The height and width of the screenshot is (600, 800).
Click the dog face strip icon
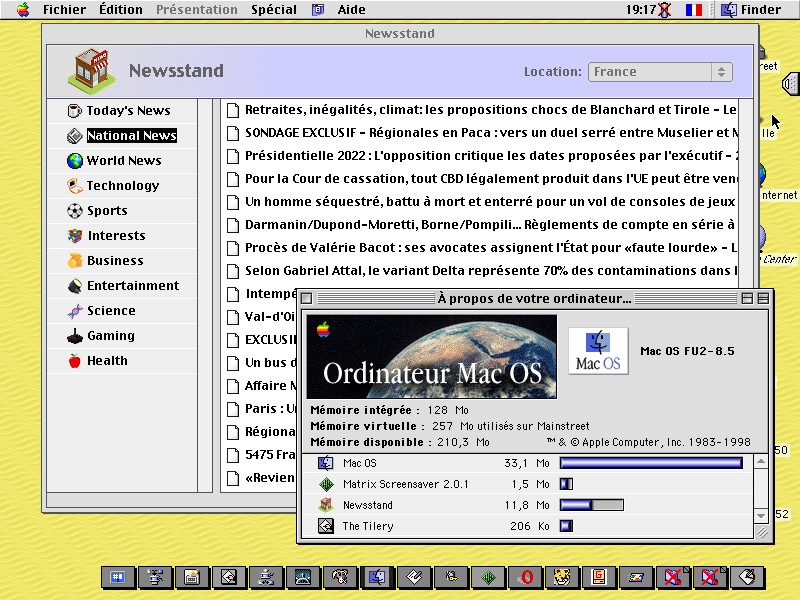click(x=340, y=577)
